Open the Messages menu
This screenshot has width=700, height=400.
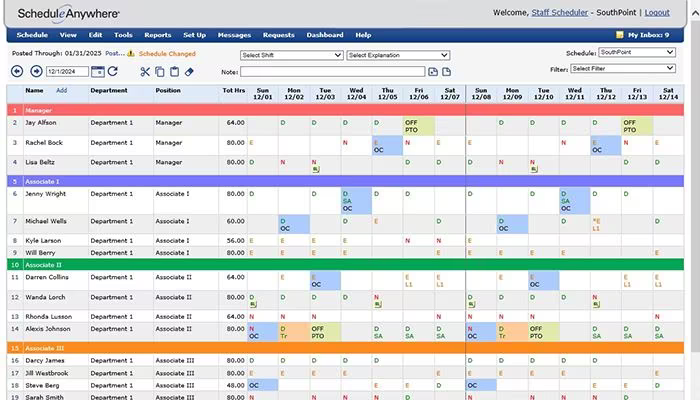[234, 35]
